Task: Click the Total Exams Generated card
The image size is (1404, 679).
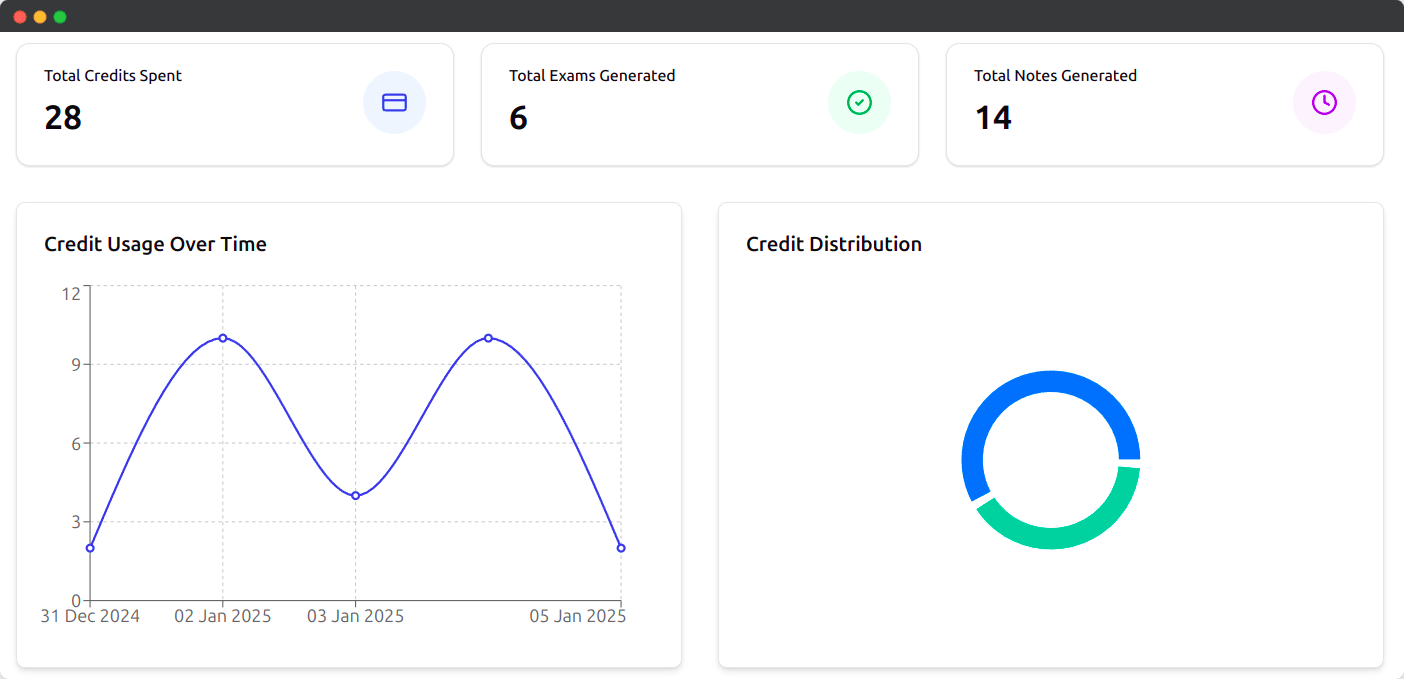Action: point(699,104)
